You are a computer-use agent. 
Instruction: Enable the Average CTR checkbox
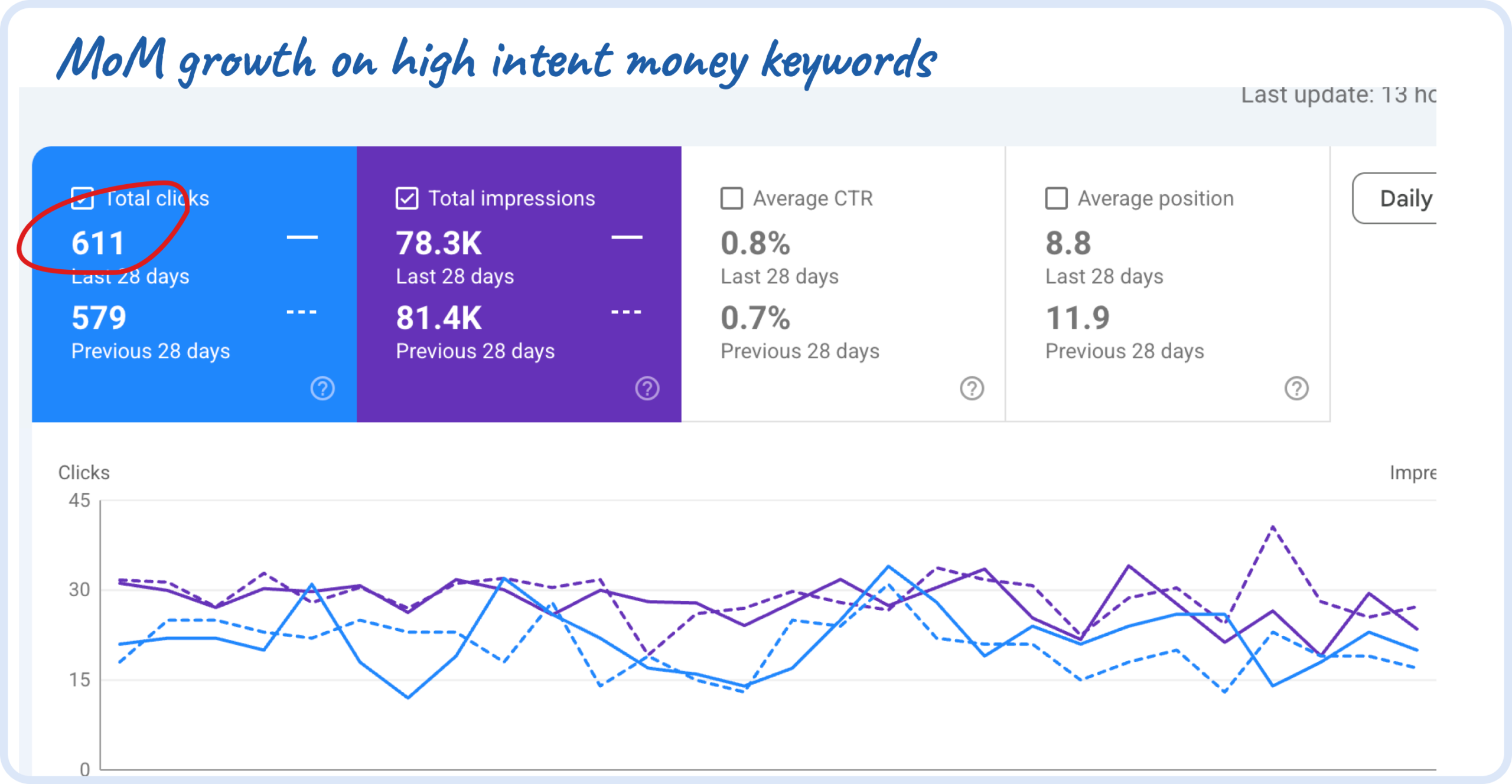(732, 198)
